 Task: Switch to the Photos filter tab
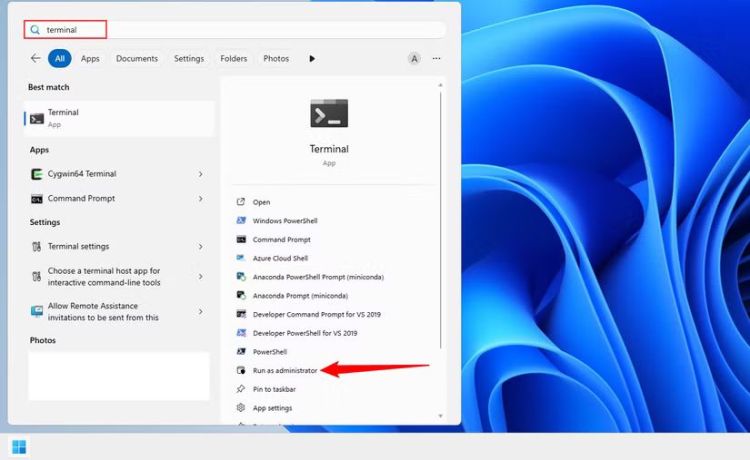click(x=276, y=59)
